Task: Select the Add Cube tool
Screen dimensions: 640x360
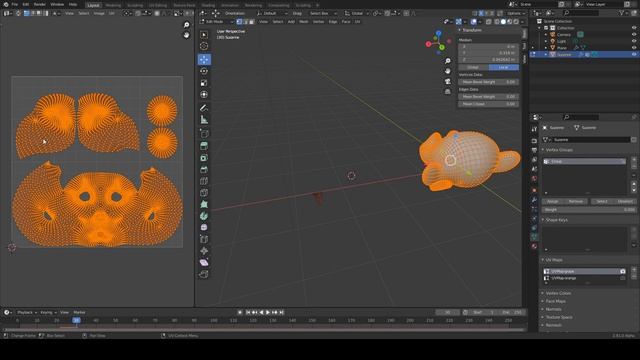Action: point(204,133)
